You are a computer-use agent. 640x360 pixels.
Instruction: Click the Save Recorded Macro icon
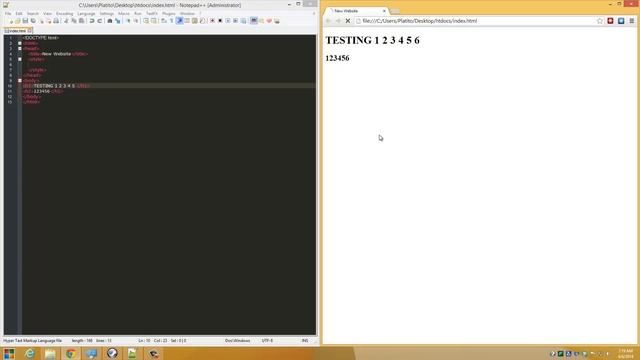pyautogui.click(x=243, y=21)
